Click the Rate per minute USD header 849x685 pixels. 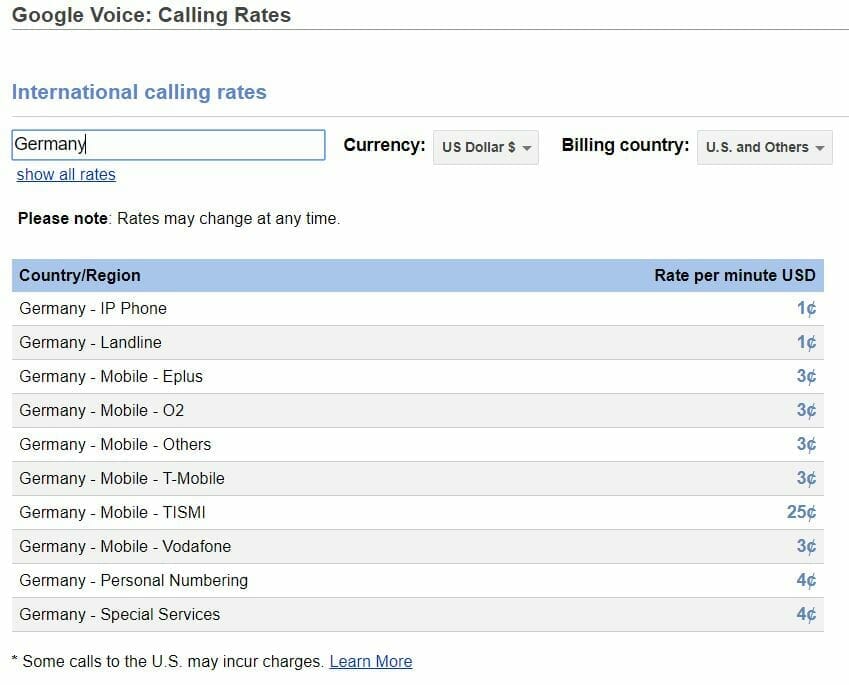click(x=735, y=275)
